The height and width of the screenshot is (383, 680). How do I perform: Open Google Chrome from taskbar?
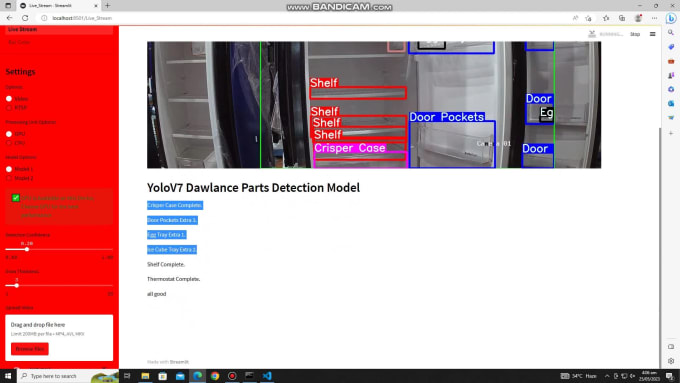(215, 376)
